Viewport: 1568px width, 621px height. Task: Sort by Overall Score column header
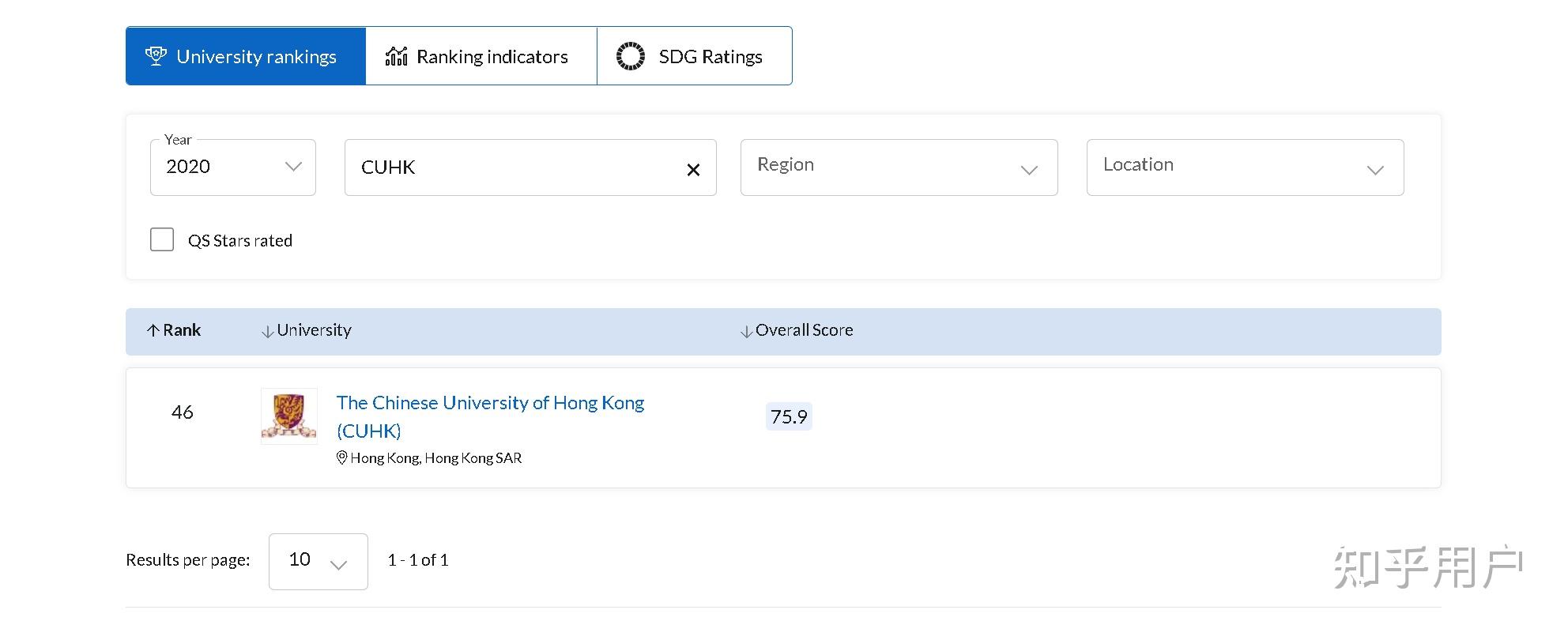797,330
